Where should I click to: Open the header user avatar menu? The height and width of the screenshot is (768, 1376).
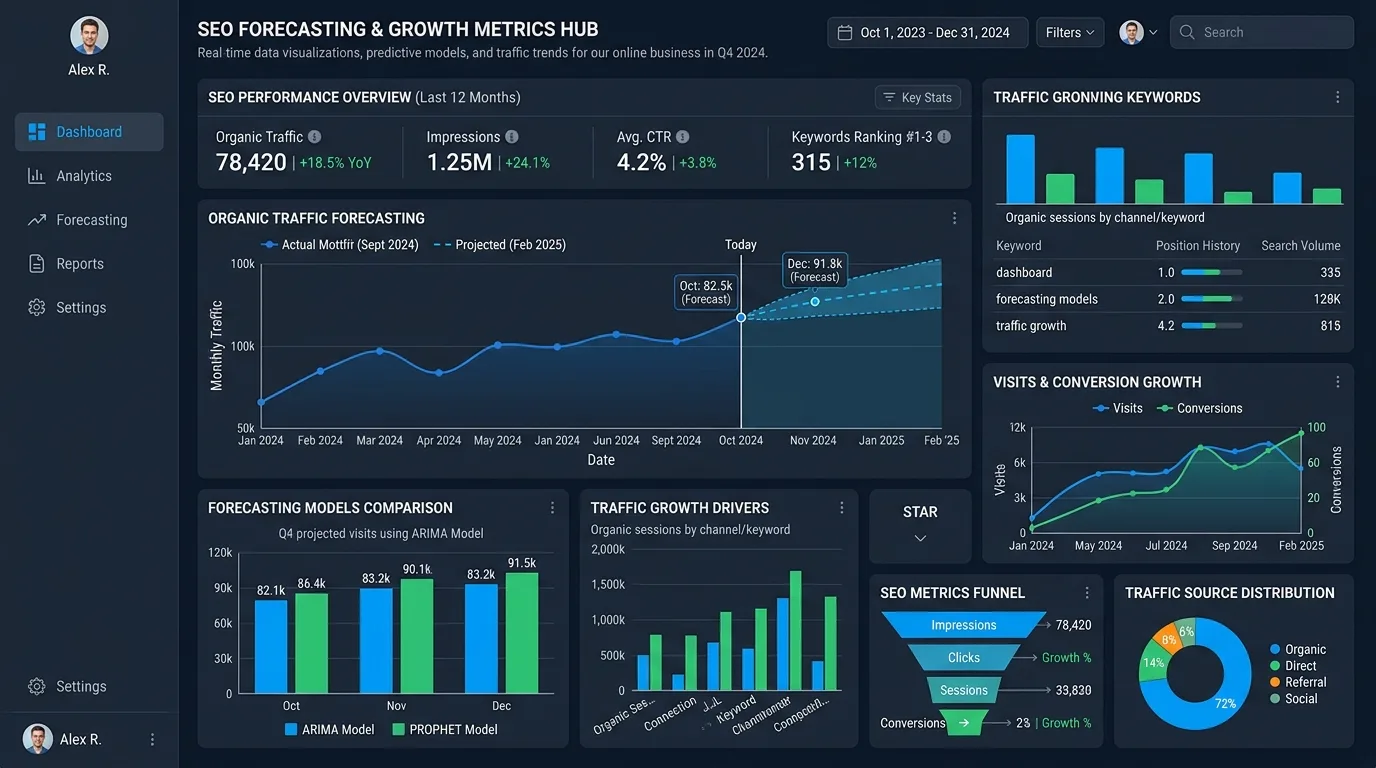(1138, 33)
